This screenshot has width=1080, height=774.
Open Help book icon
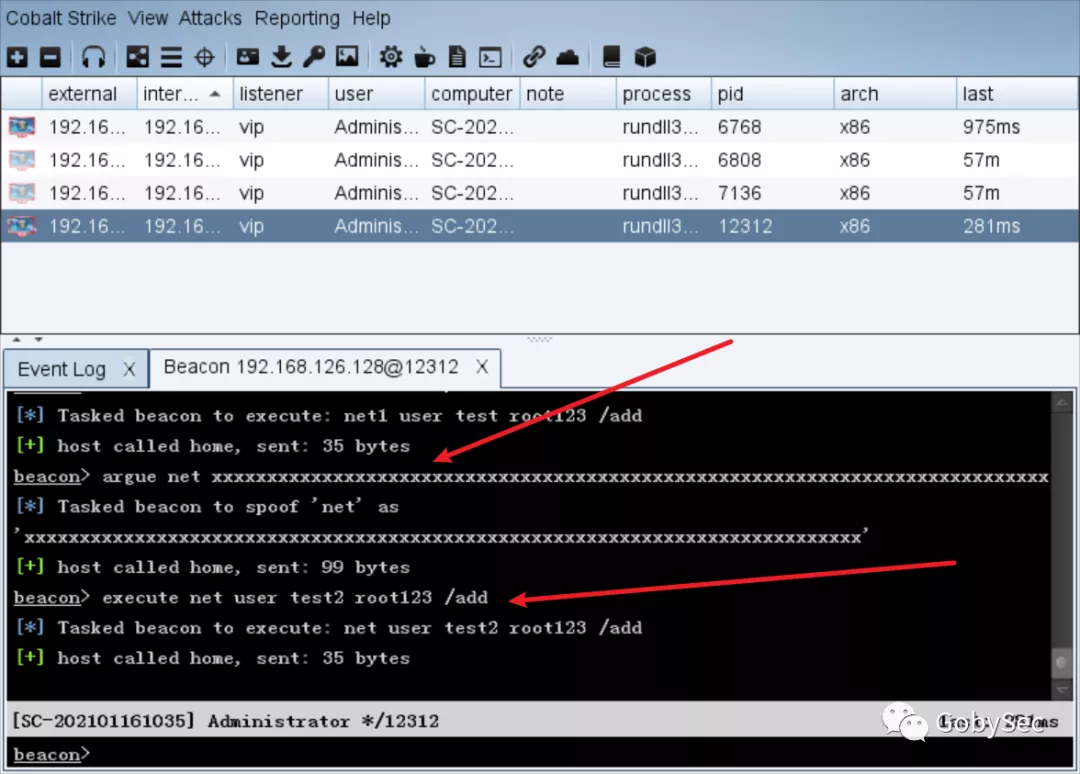(611, 57)
